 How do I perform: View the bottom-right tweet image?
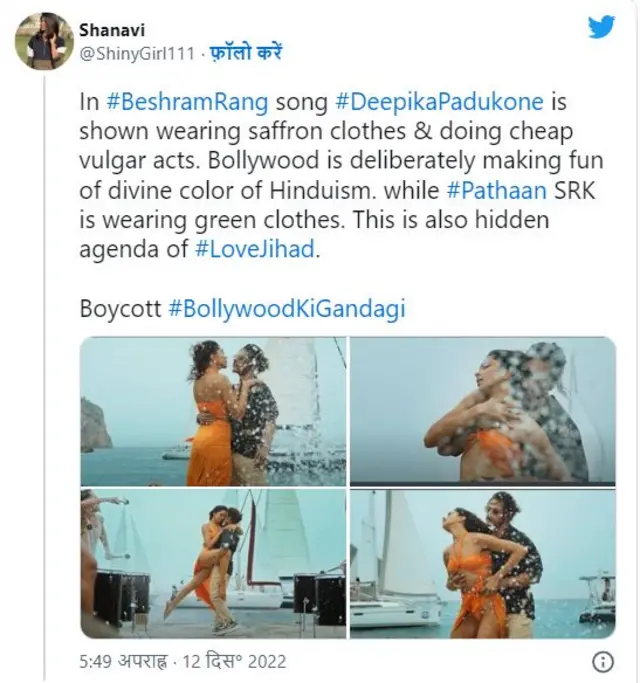coord(483,563)
